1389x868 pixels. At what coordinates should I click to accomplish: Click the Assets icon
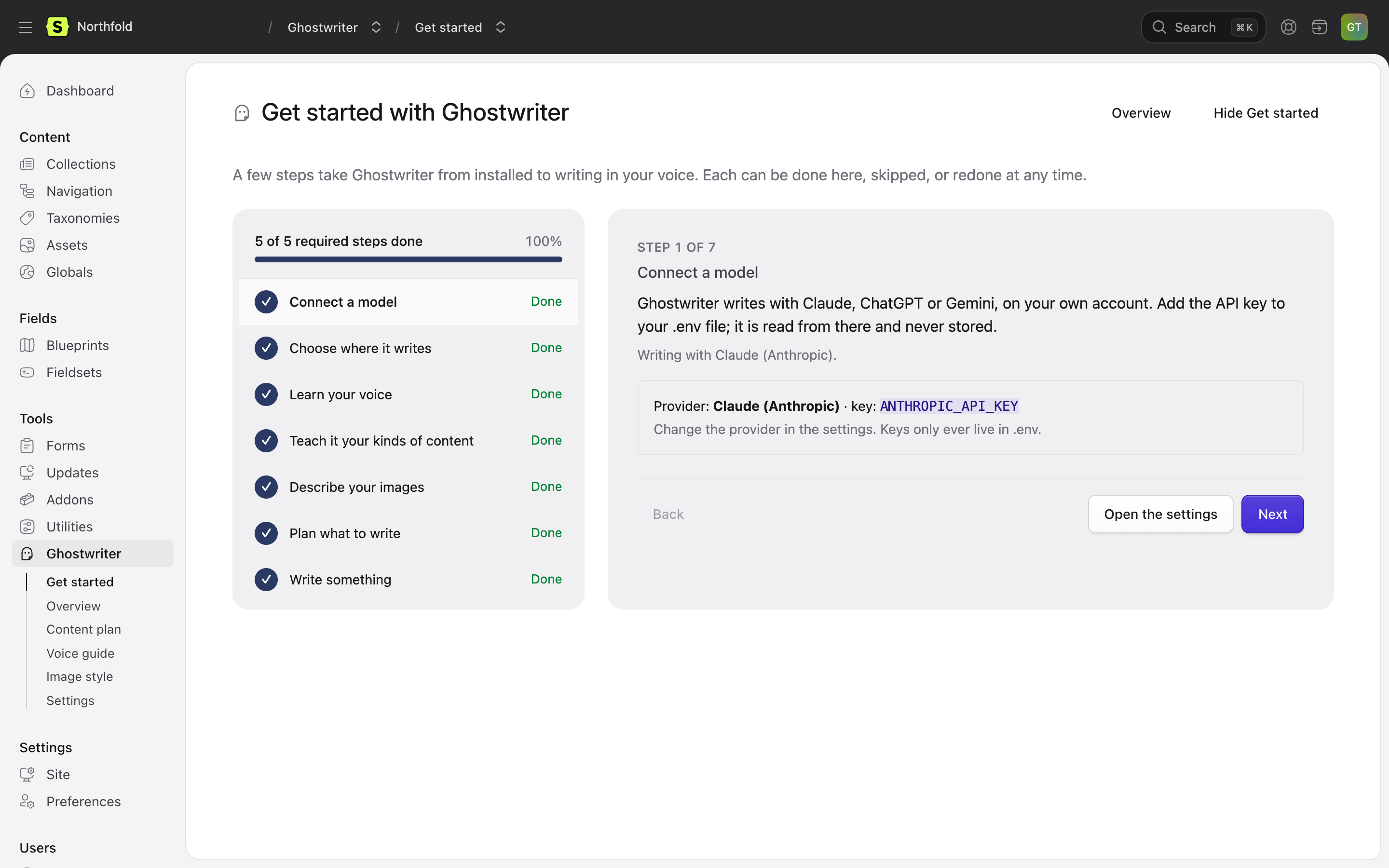pyautogui.click(x=27, y=245)
